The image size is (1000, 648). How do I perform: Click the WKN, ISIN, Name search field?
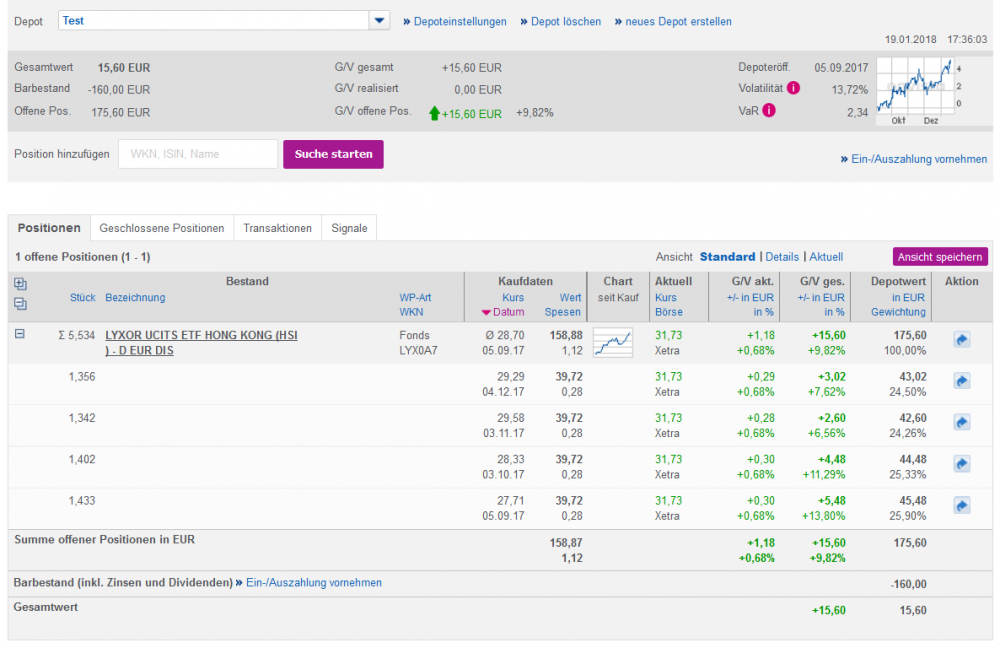(198, 154)
